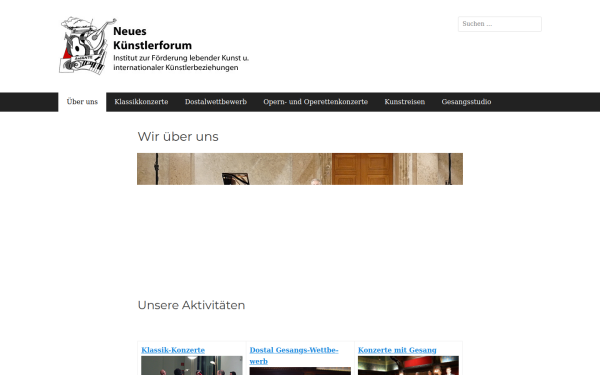
Task: Select Opern- und Operettenkonzerte menu item
Action: click(x=316, y=102)
